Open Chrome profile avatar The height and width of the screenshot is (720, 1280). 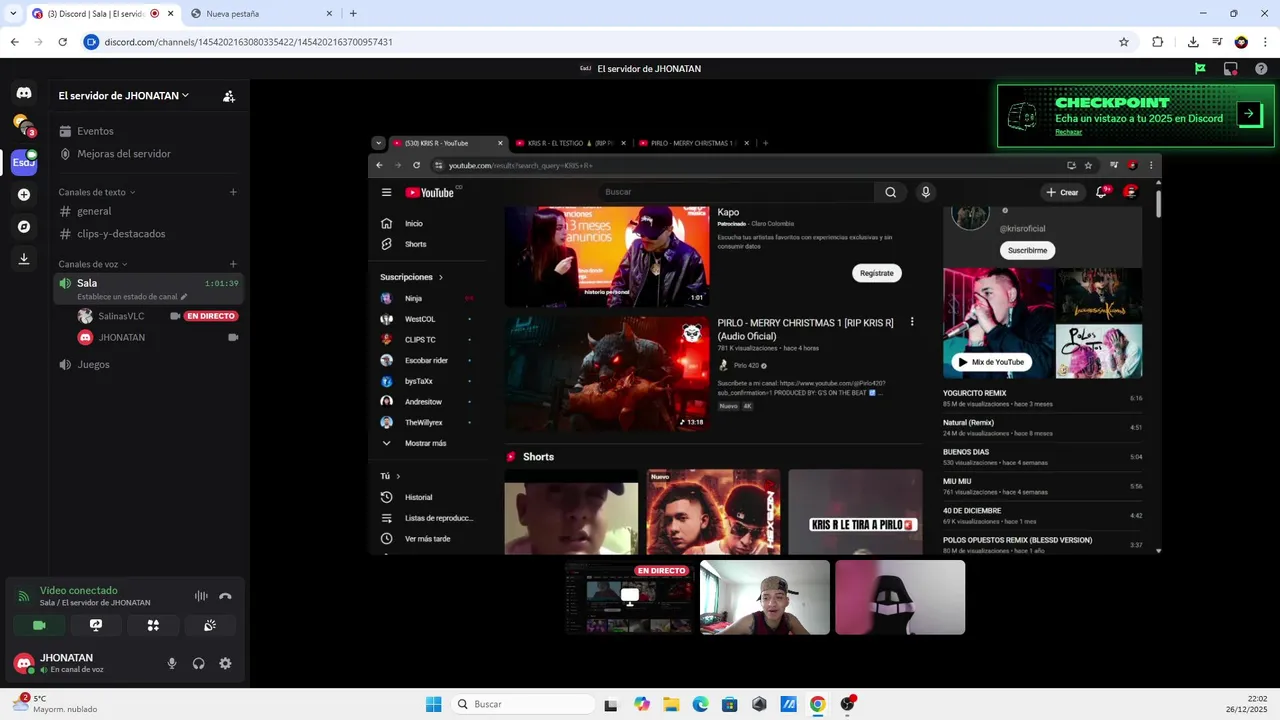pyautogui.click(x=1241, y=42)
